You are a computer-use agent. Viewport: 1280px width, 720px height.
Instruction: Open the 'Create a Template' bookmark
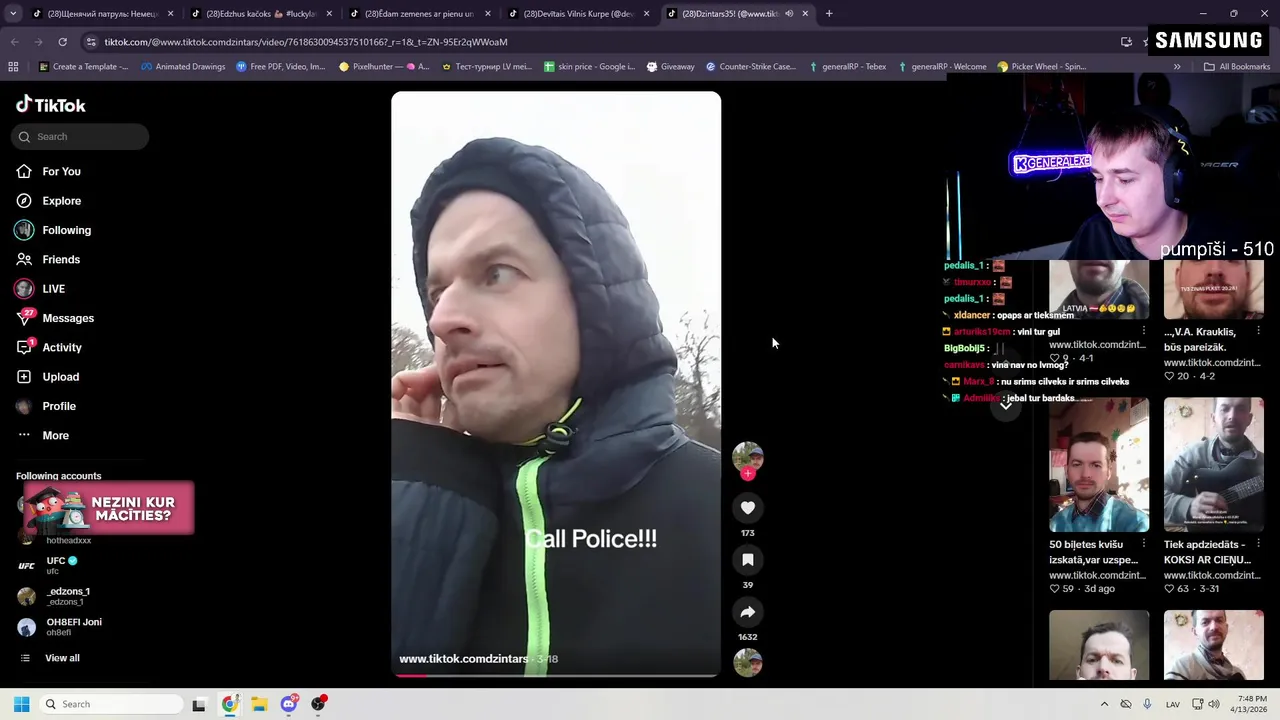(84, 67)
